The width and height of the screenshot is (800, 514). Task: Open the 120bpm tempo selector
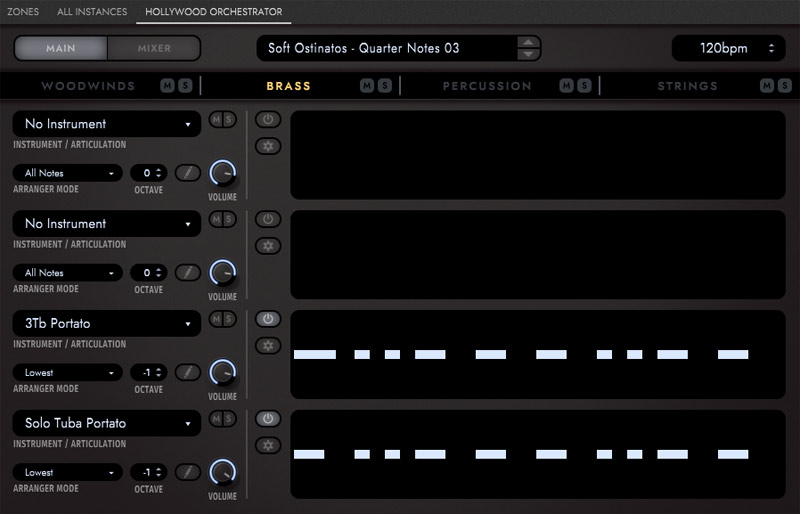pyautogui.click(x=729, y=48)
